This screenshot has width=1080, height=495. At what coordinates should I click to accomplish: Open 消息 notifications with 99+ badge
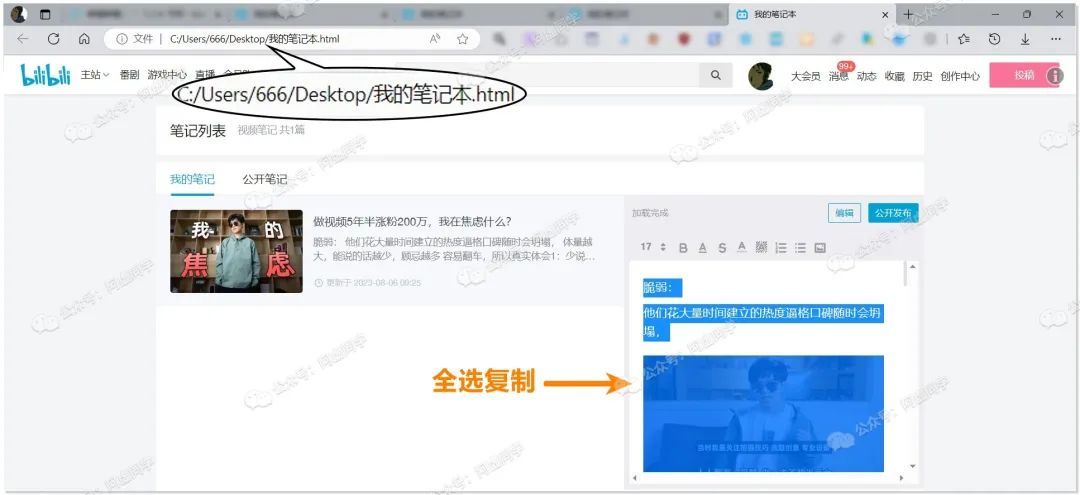pos(839,76)
